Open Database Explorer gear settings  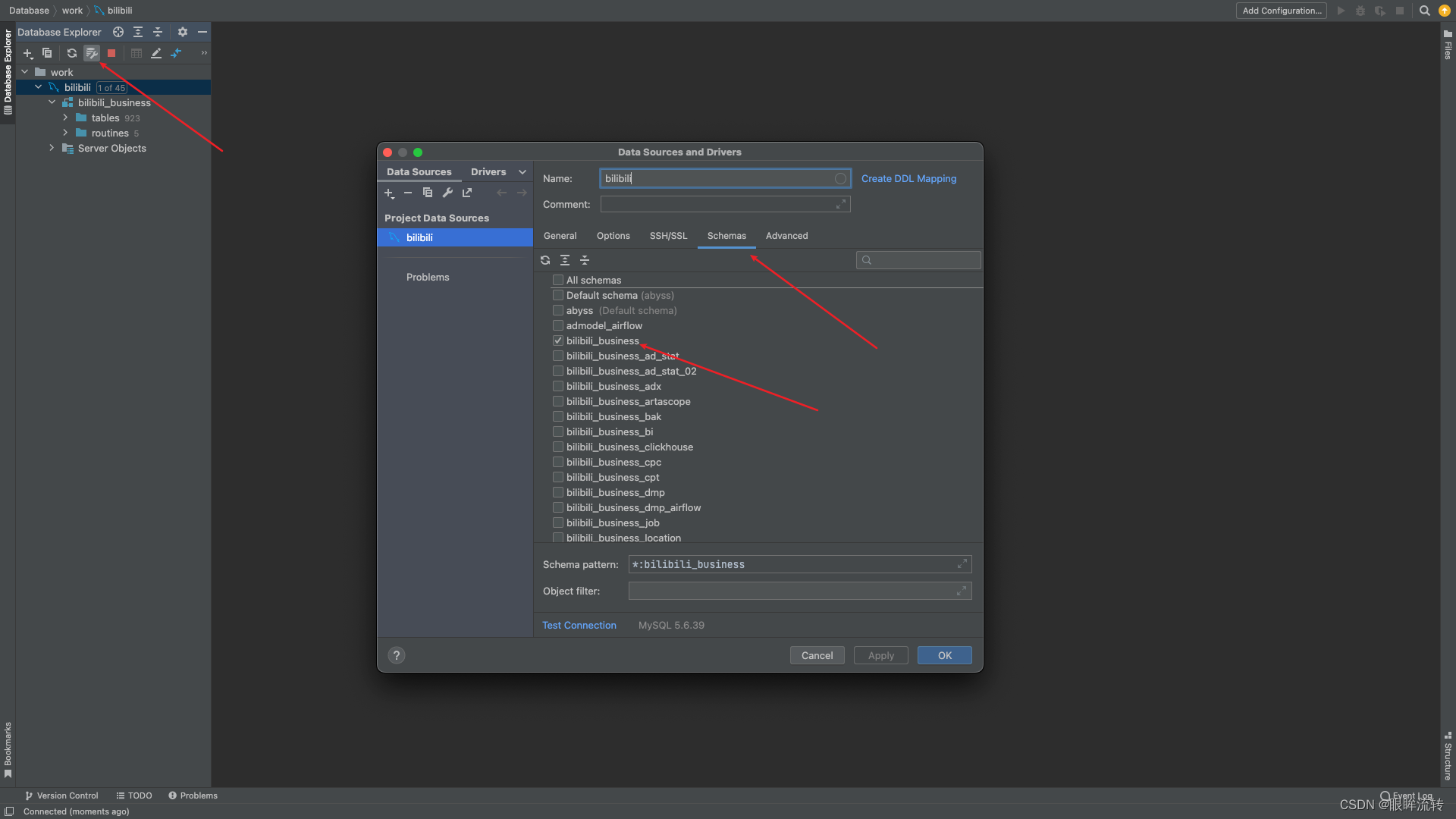pyautogui.click(x=183, y=32)
